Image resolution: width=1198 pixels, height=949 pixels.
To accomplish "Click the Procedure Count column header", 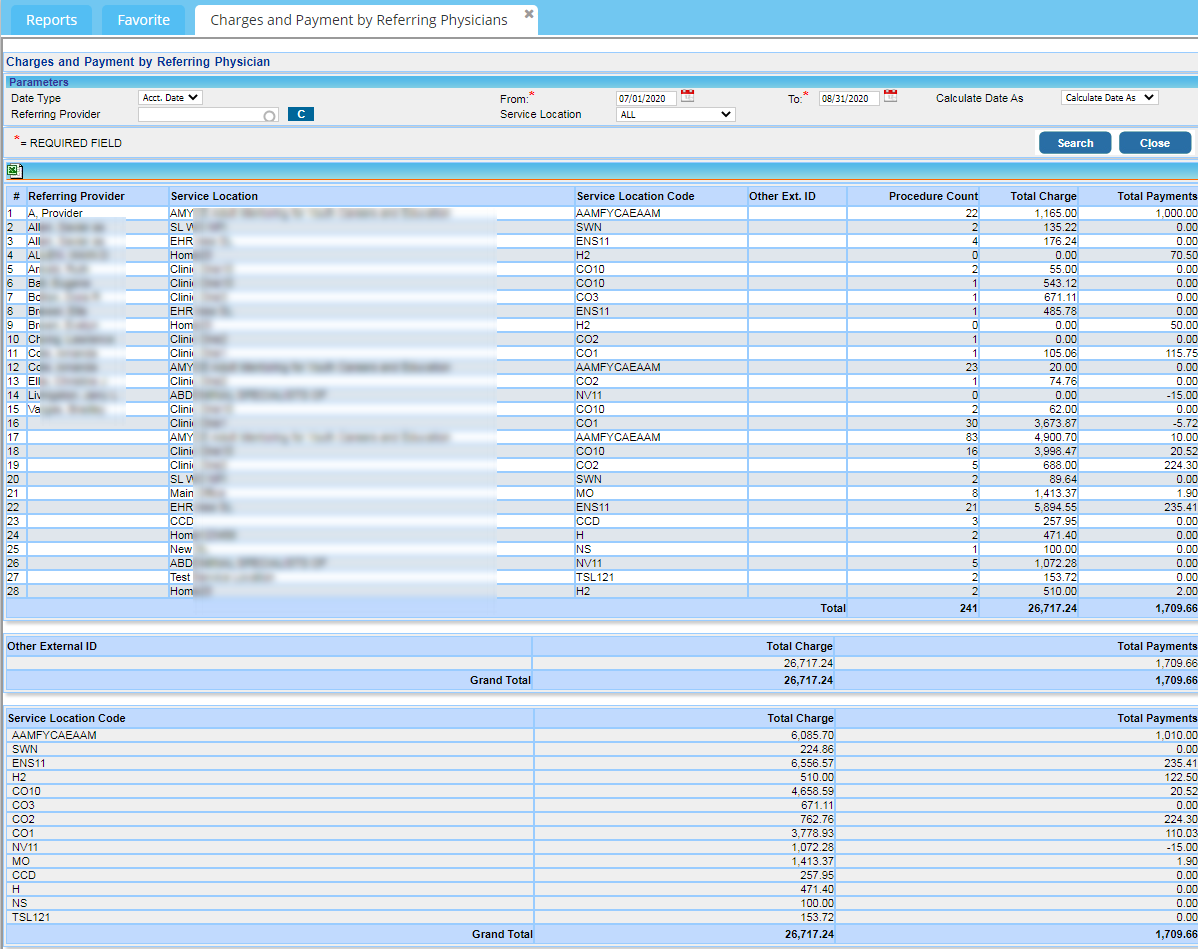I will click(x=932, y=196).
